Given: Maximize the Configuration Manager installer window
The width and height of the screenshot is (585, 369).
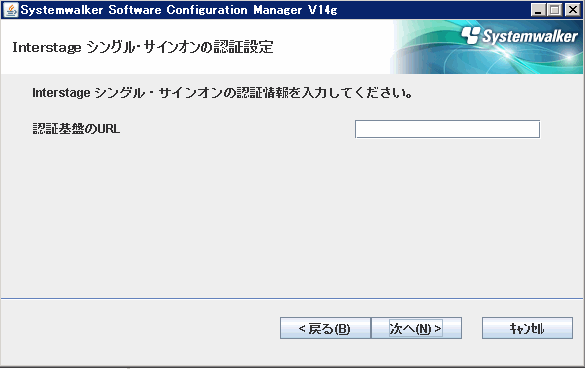Looking at the screenshot, I should 555,10.
